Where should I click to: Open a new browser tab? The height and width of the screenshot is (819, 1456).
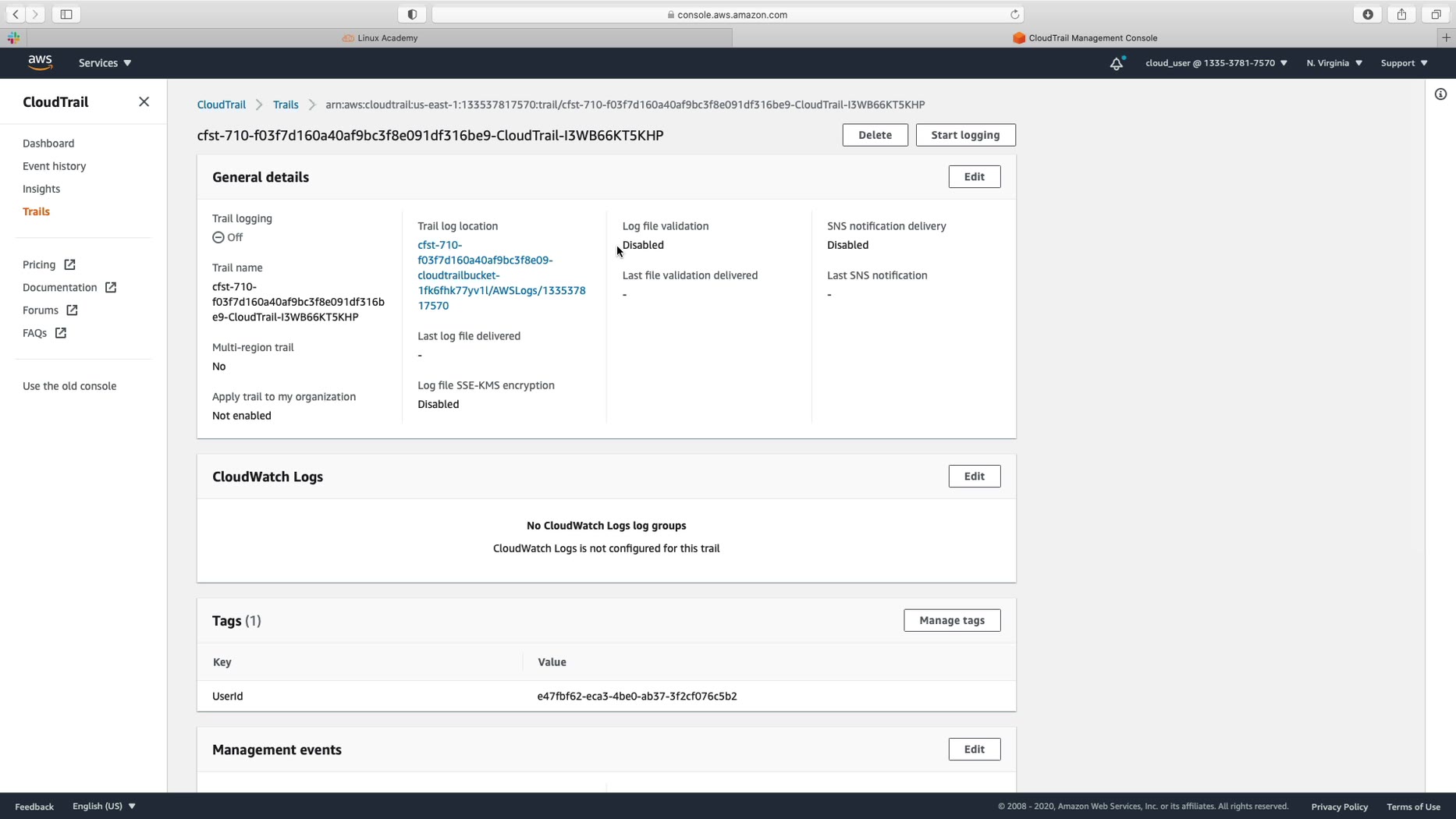click(1446, 37)
